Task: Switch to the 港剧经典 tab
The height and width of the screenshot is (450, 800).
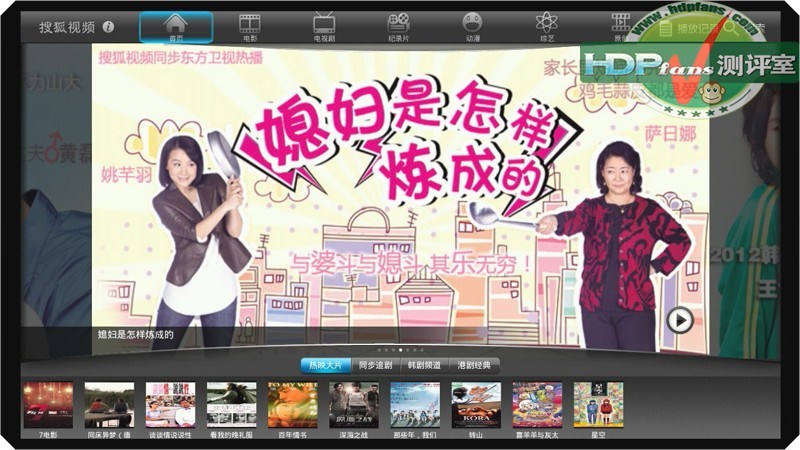Action: tap(473, 365)
